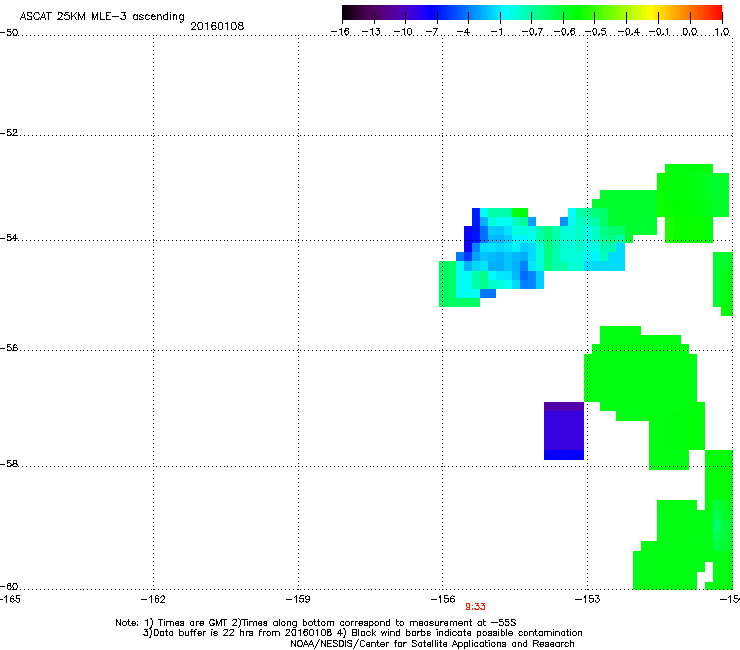
Task: Click latitude axis label '-54'
Action: coord(9,238)
